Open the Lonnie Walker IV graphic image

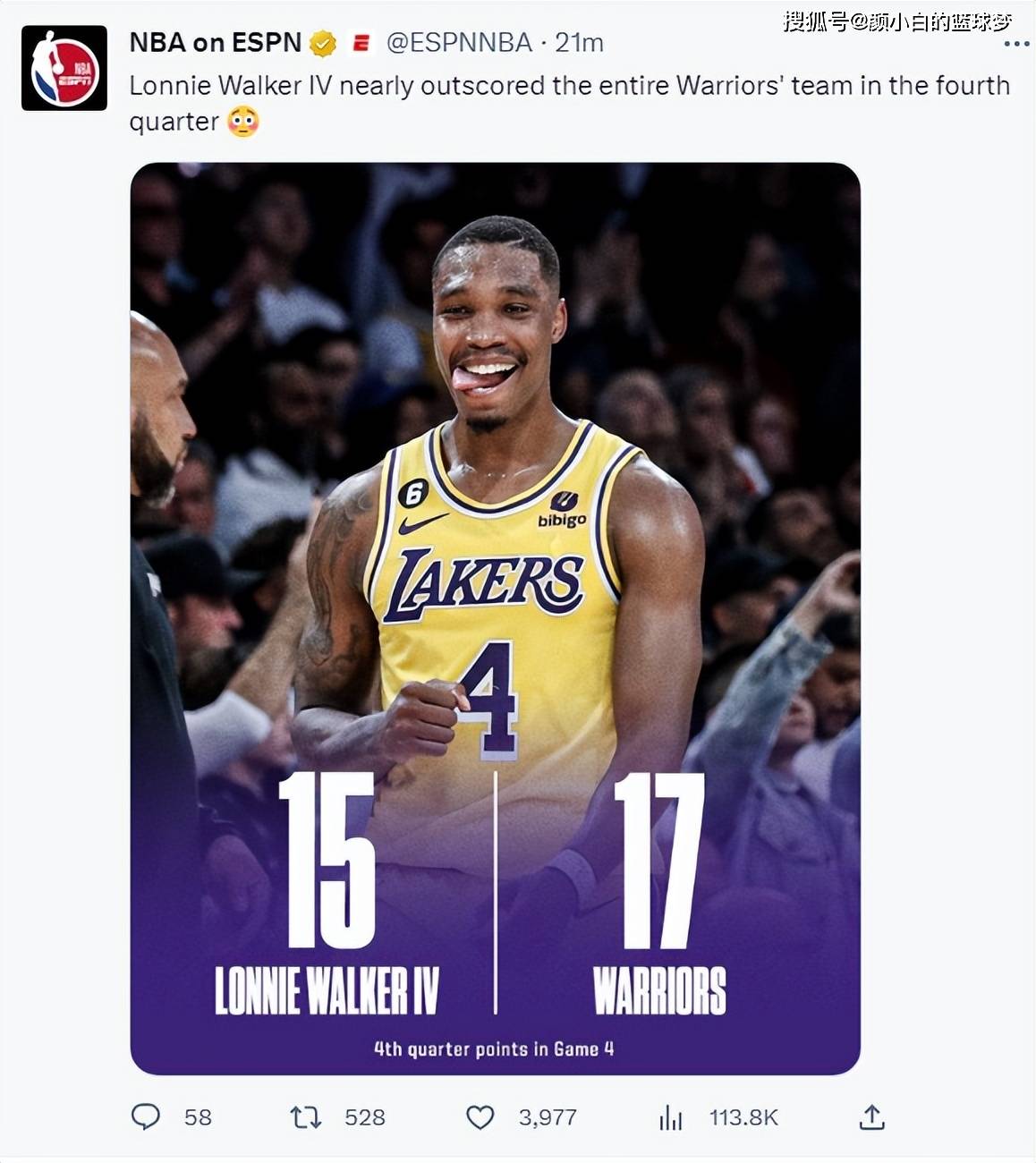point(496,618)
